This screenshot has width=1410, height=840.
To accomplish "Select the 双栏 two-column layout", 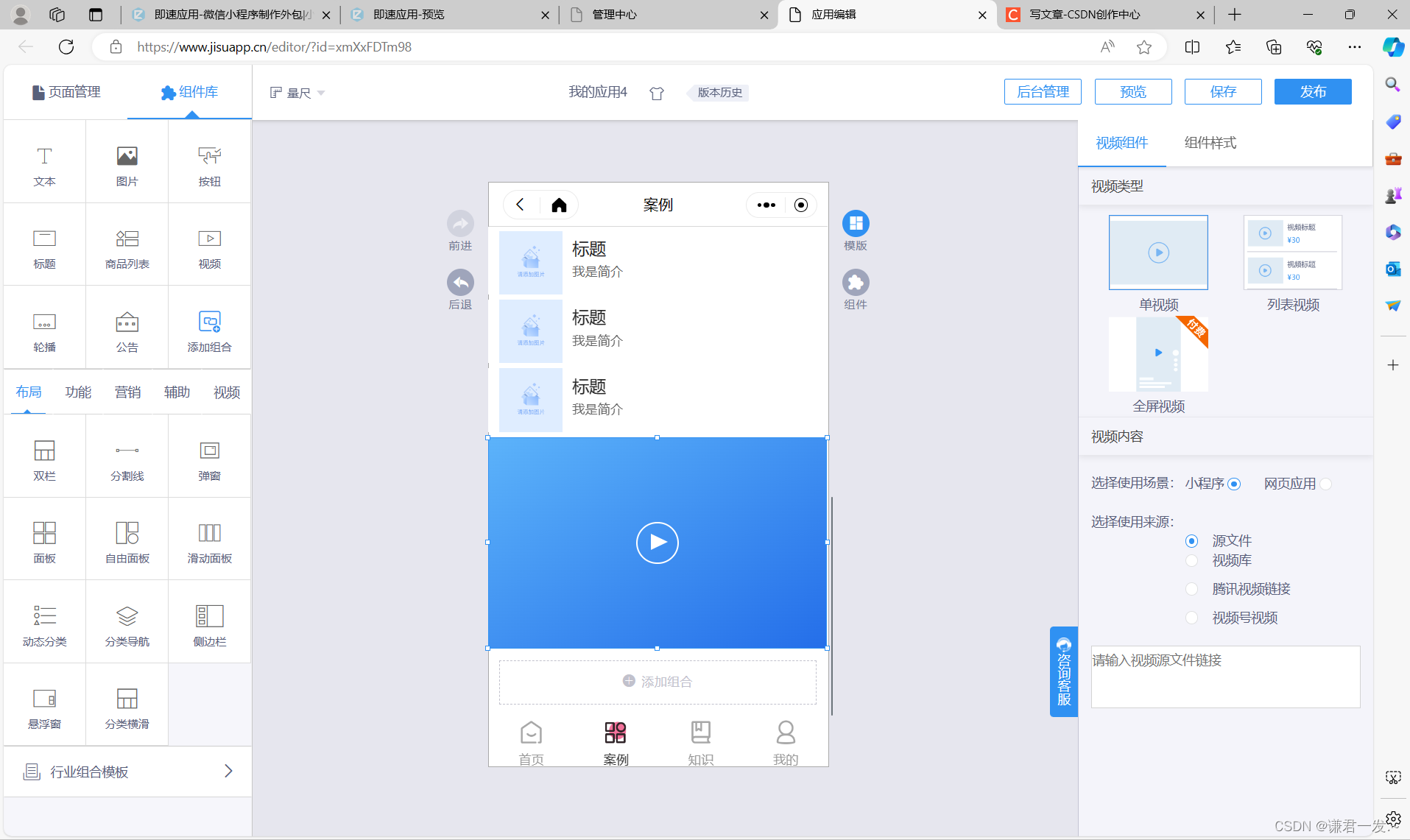I will (x=44, y=459).
